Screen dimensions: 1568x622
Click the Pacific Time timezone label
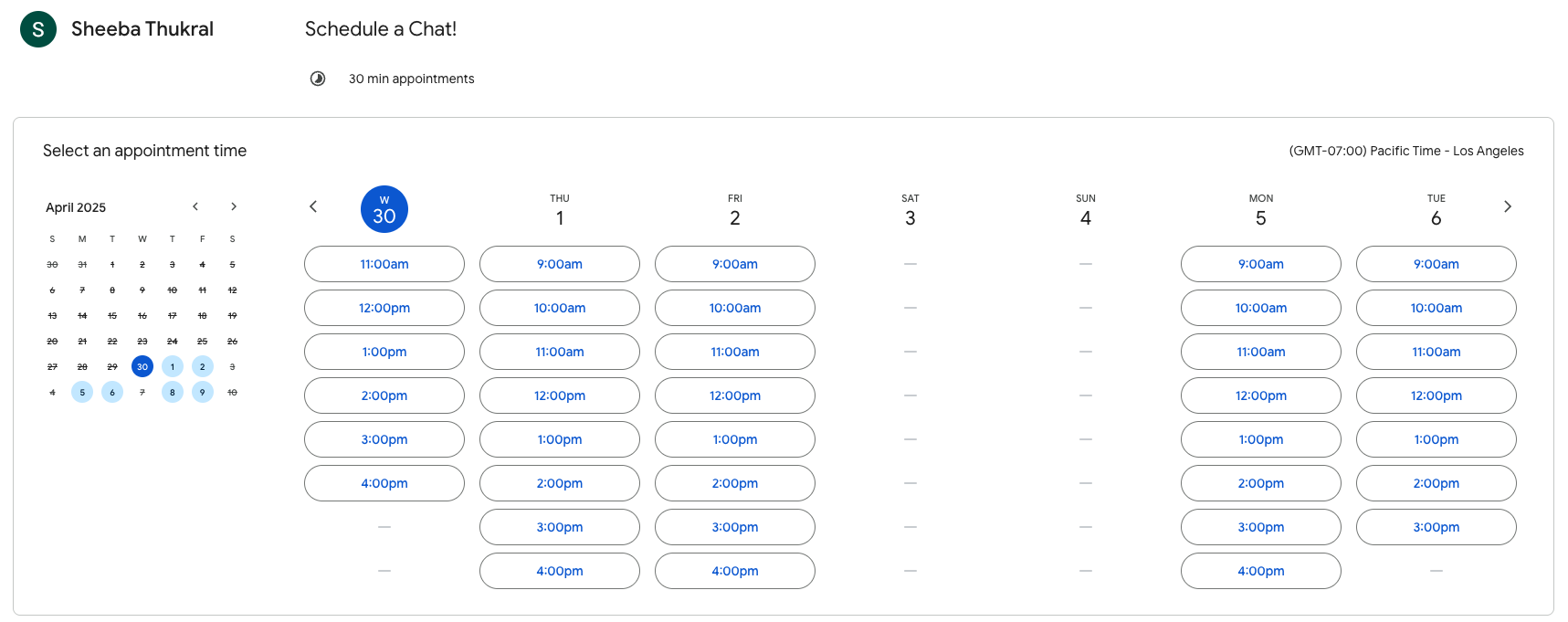point(1406,151)
